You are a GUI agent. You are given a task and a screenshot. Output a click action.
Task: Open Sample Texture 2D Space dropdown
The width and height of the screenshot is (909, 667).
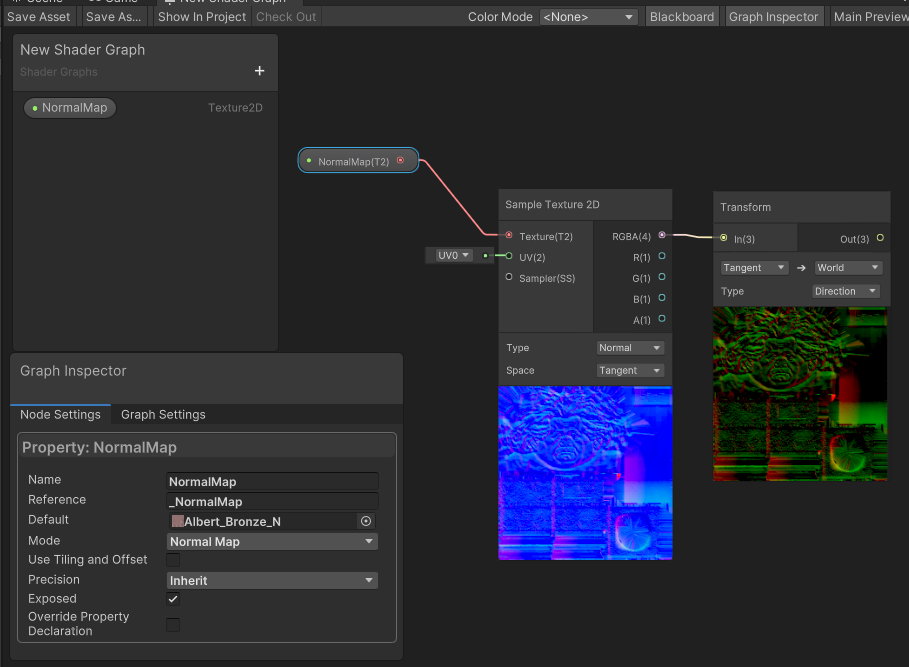coord(630,370)
